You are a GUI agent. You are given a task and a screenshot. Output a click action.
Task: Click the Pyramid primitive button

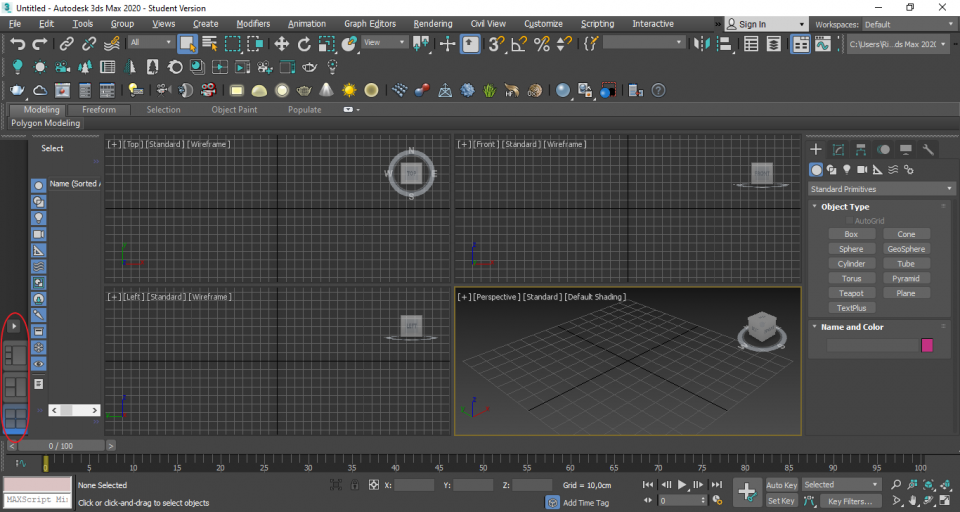click(906, 278)
